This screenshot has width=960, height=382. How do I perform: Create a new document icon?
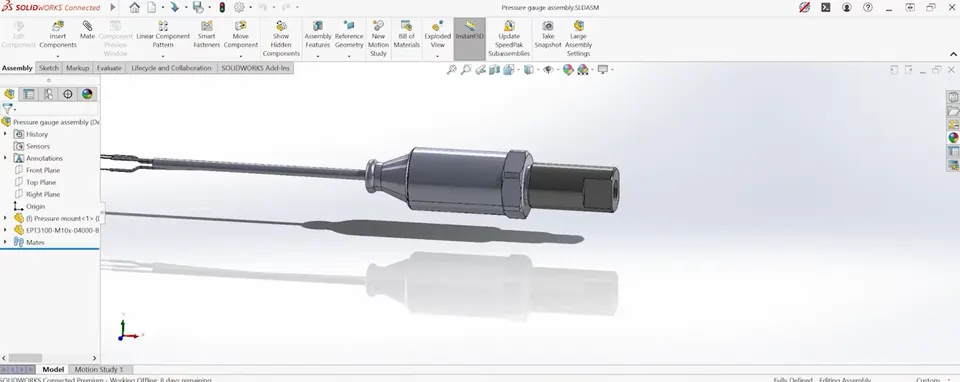pos(151,7)
